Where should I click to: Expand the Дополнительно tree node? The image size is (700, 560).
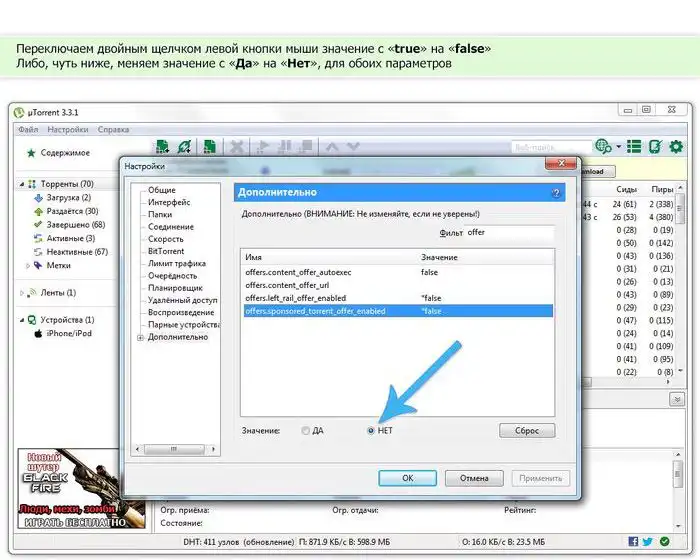[x=139, y=338]
